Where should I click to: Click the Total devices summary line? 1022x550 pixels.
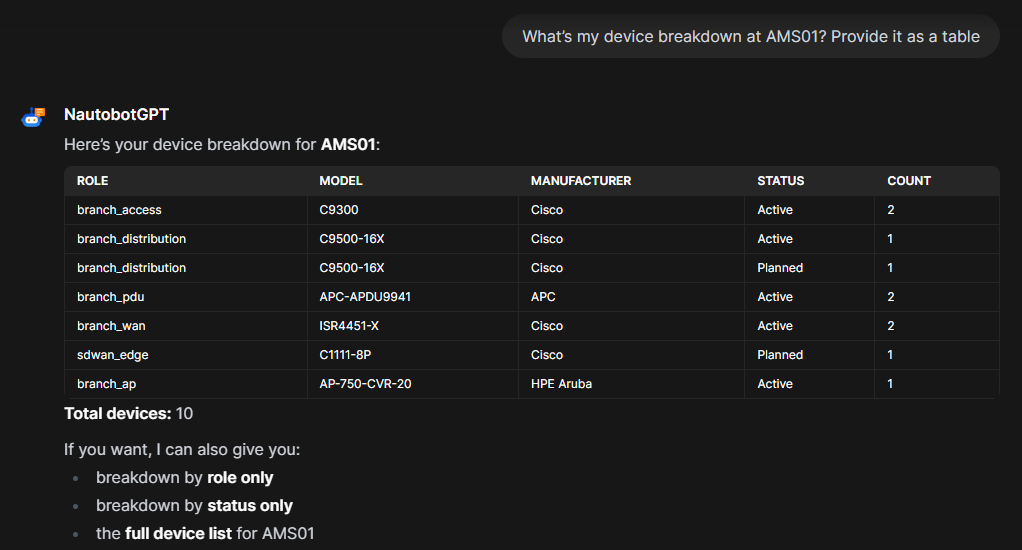click(129, 413)
